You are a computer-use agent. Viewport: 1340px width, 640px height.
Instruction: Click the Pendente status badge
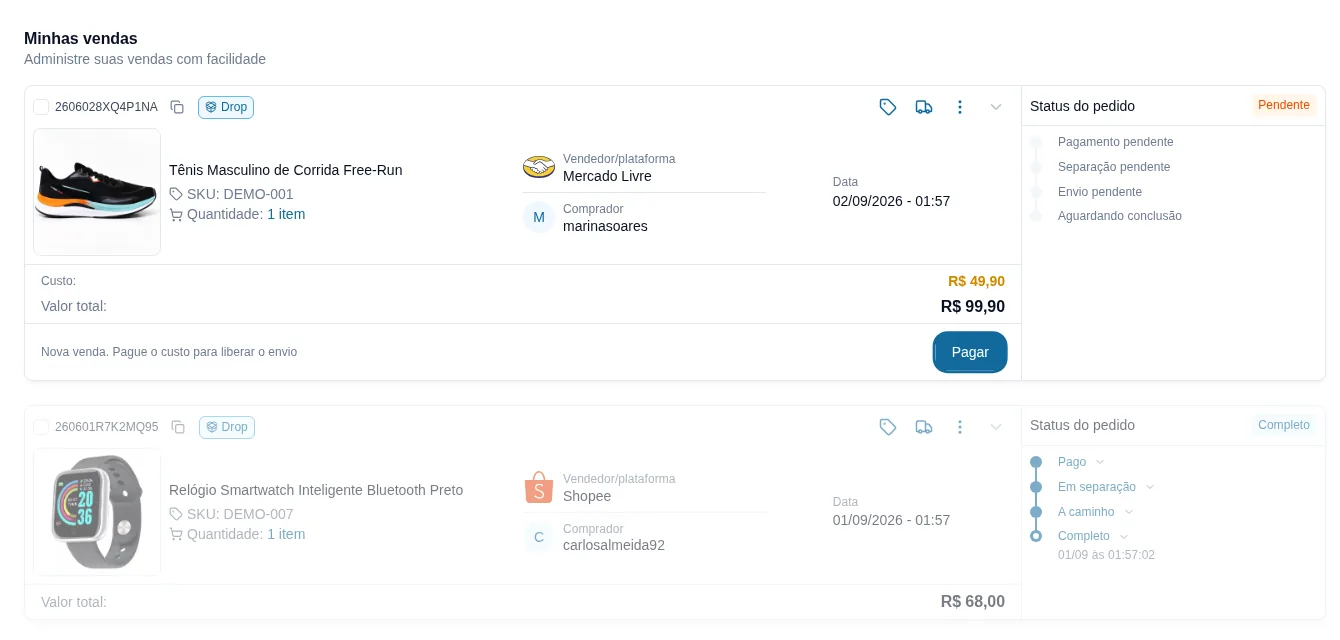1284,105
